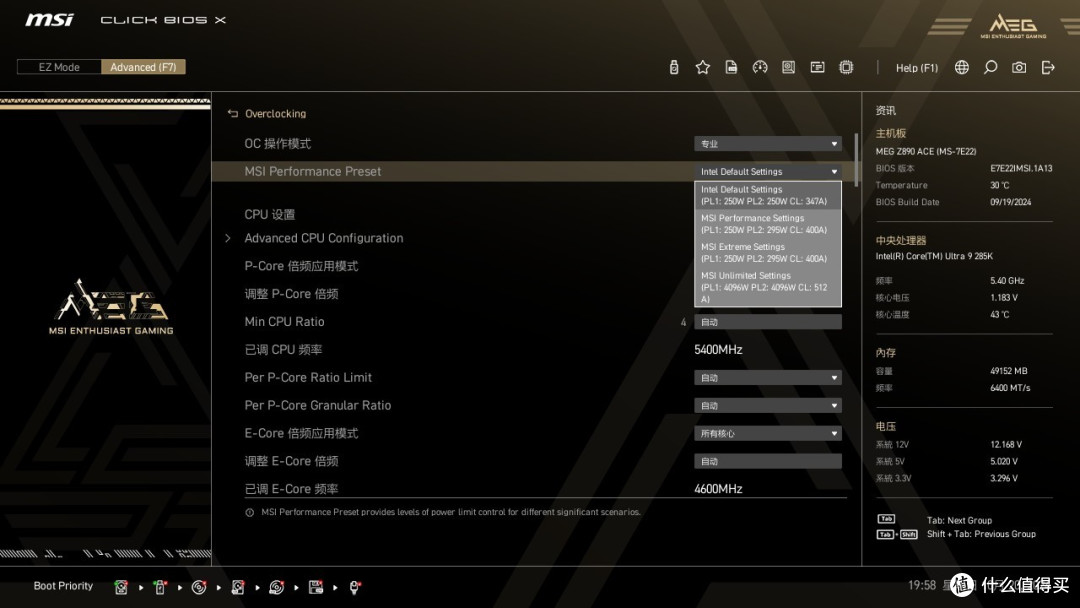Select the fifth boot device, USB disc

277,587
